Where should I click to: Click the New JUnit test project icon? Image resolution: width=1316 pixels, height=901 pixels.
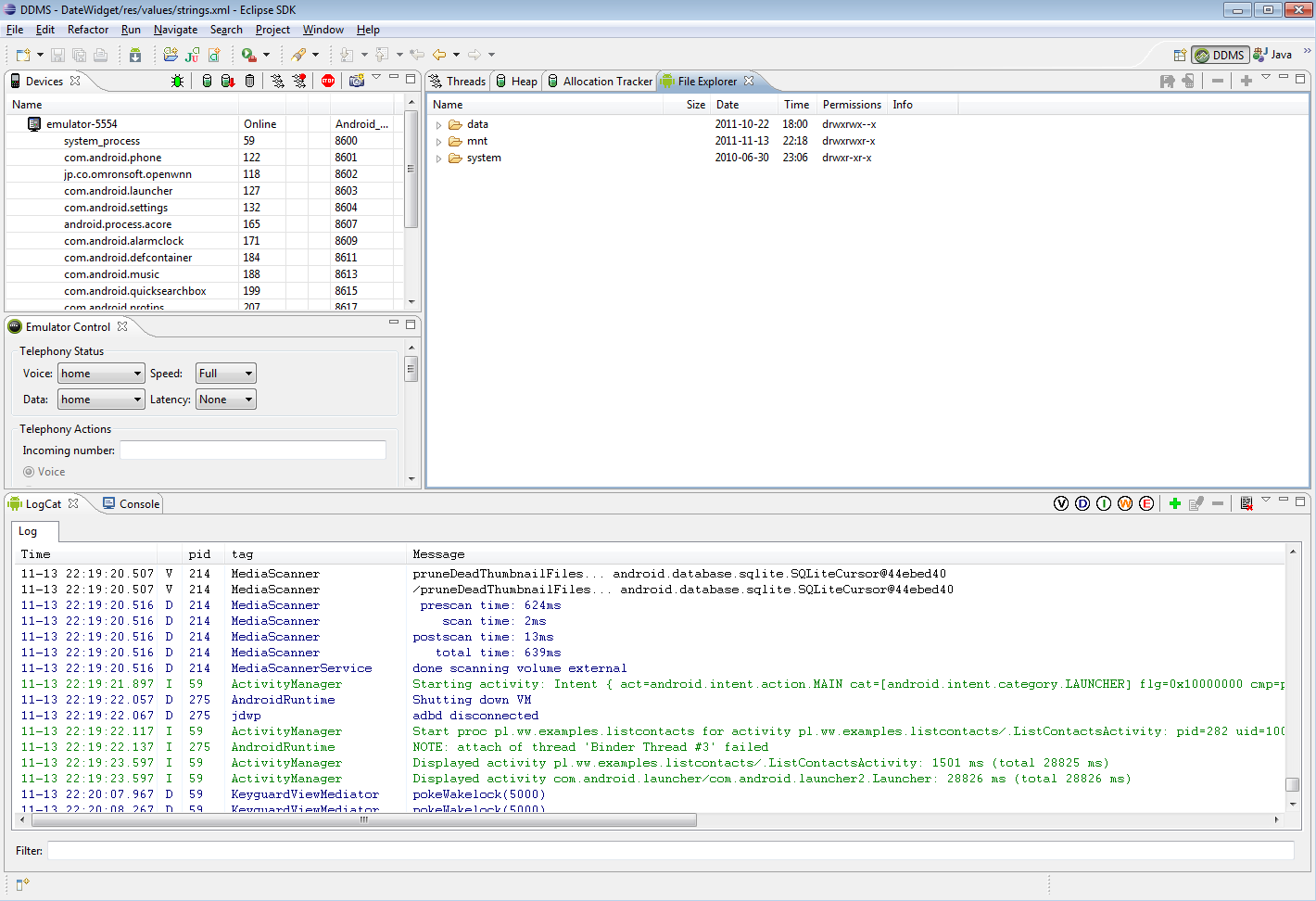(x=193, y=55)
